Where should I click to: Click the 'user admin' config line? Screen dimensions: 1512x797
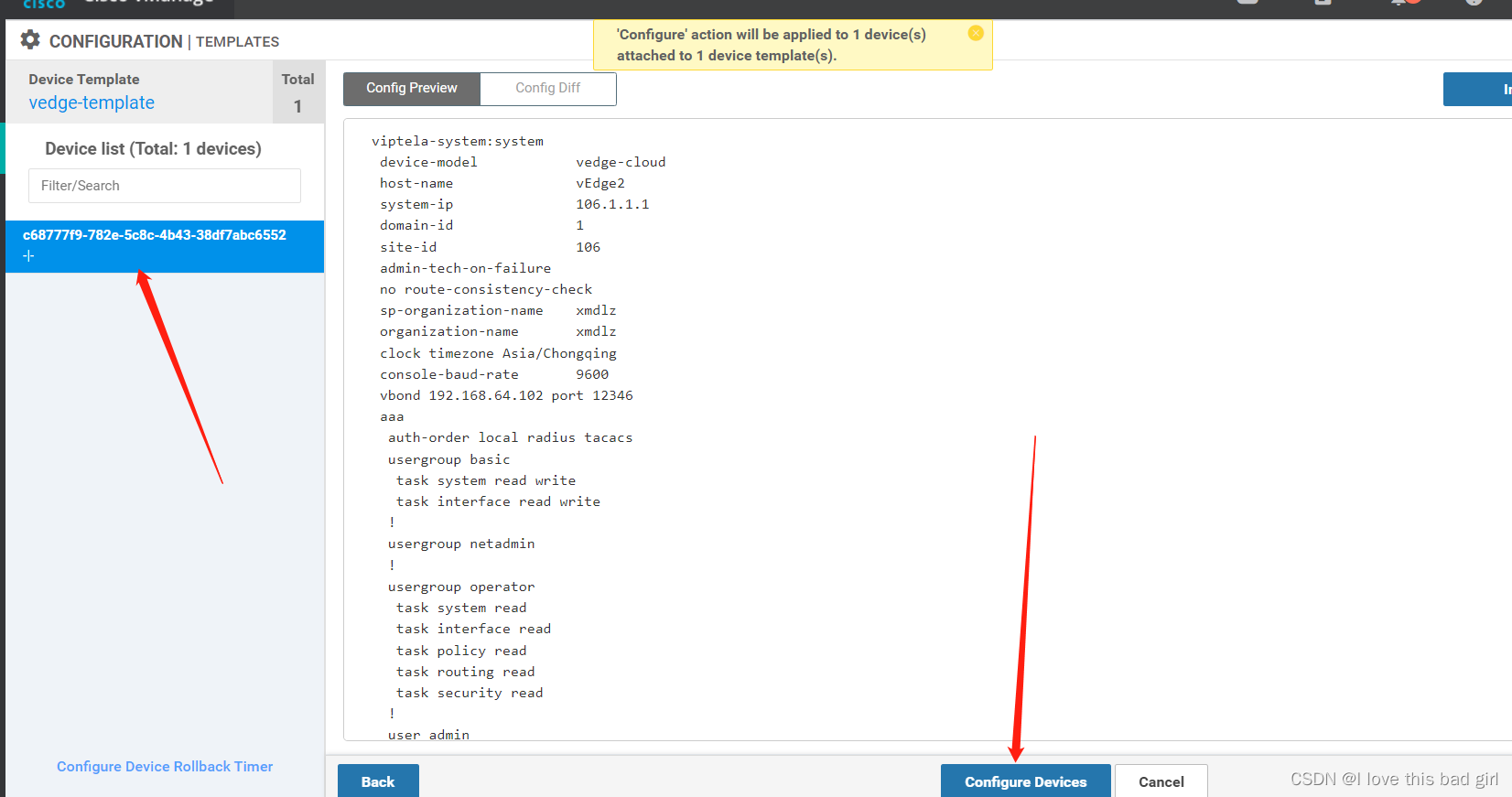[x=428, y=734]
